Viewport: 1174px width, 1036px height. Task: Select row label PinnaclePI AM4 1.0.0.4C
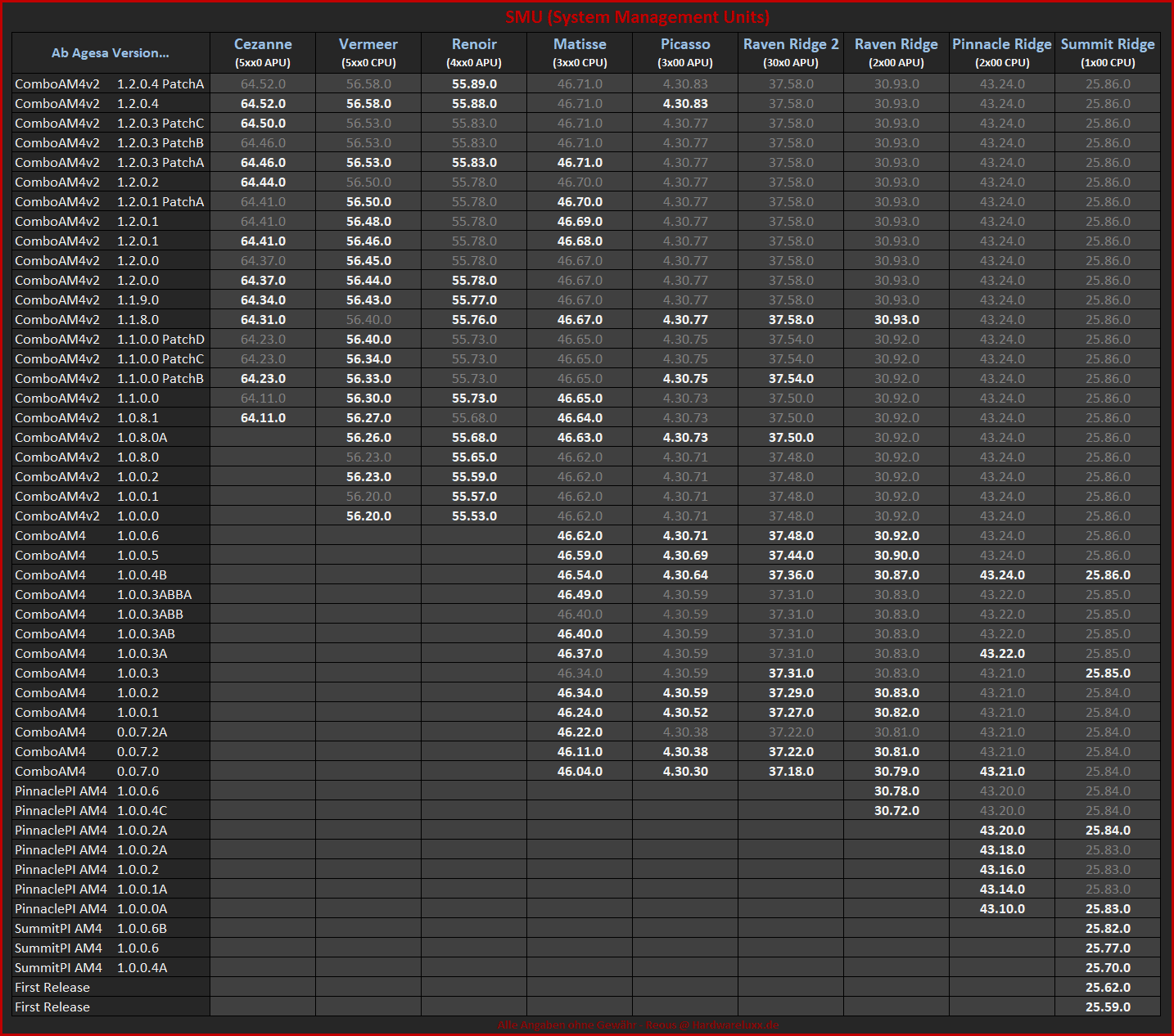coord(111,810)
